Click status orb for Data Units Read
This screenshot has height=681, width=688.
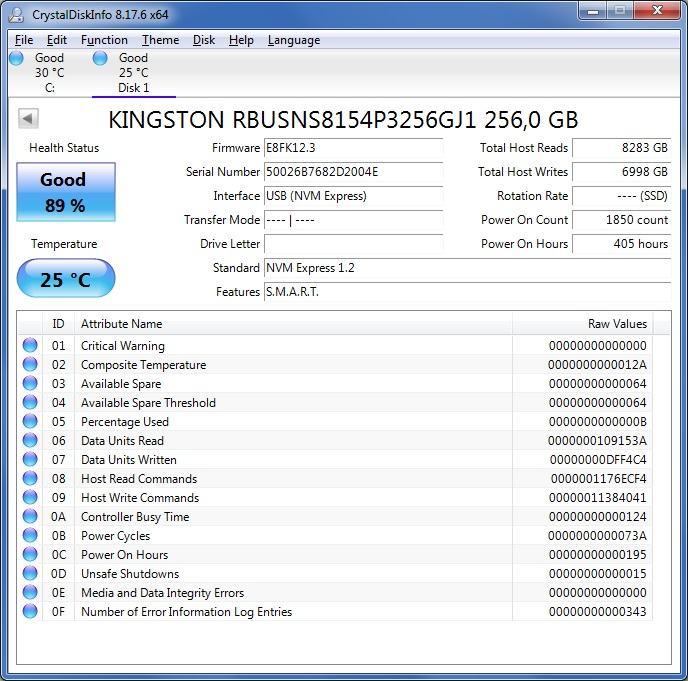(x=30, y=440)
